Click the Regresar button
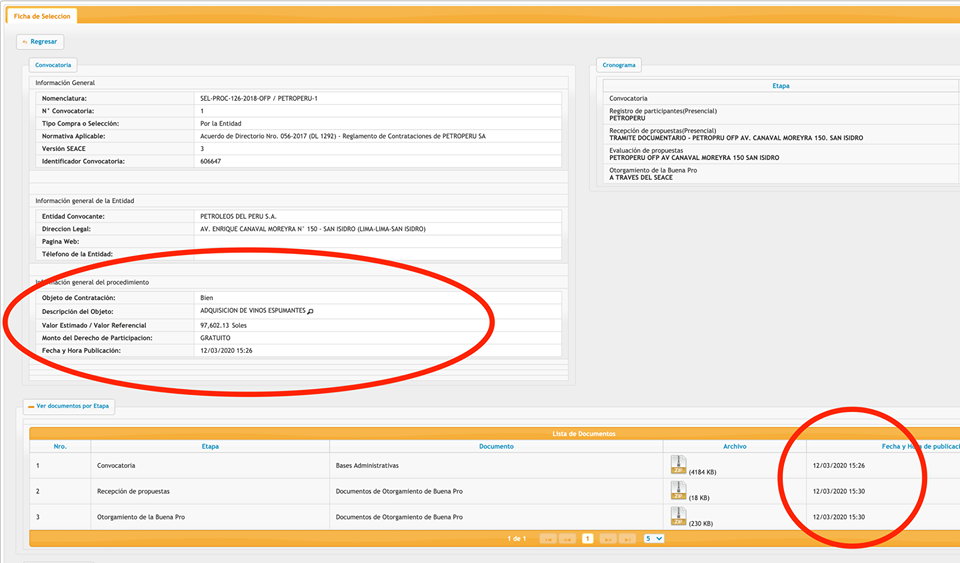960x563 pixels. click(40, 42)
